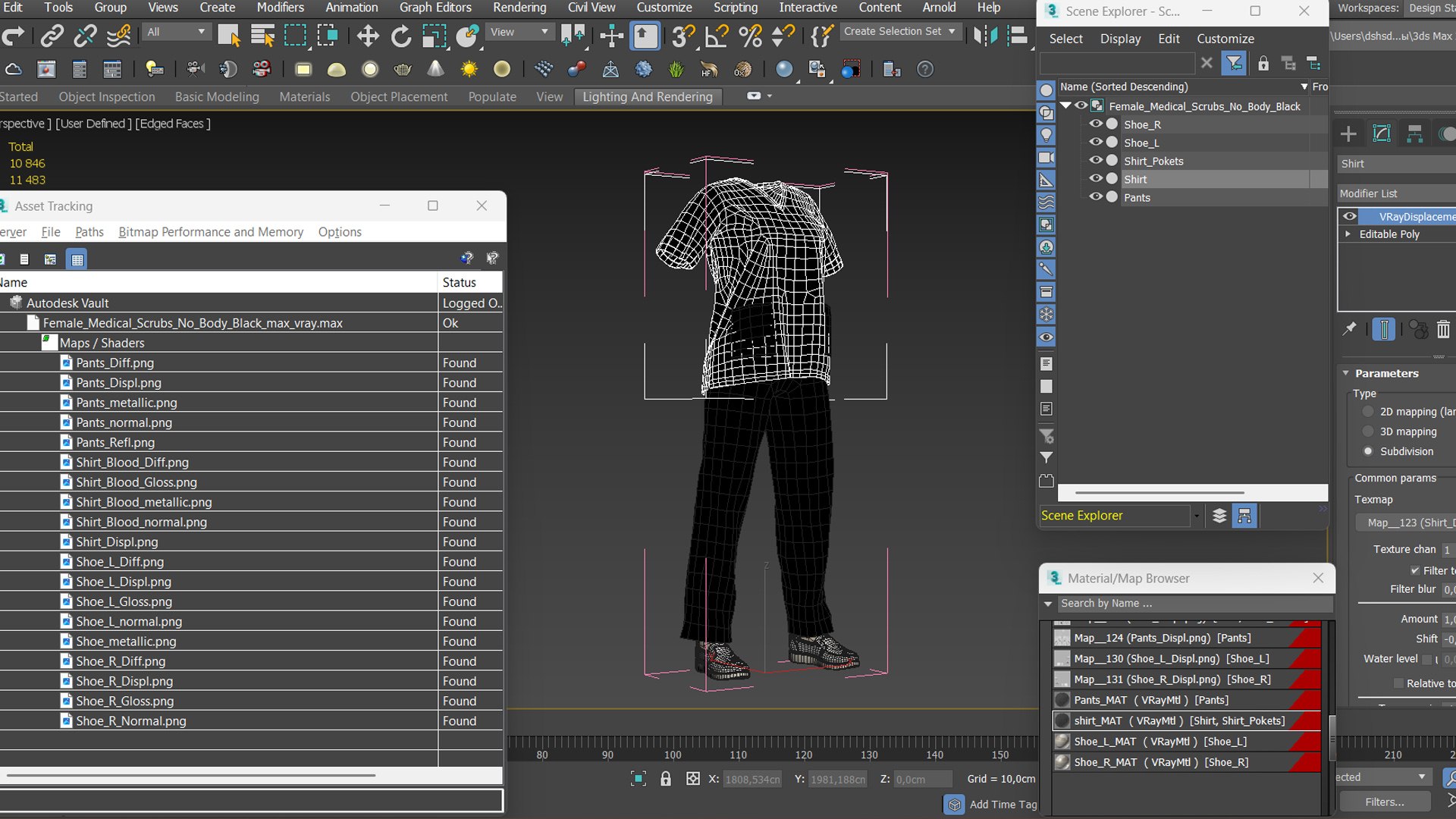Select Subdivision radio button

click(x=1368, y=451)
